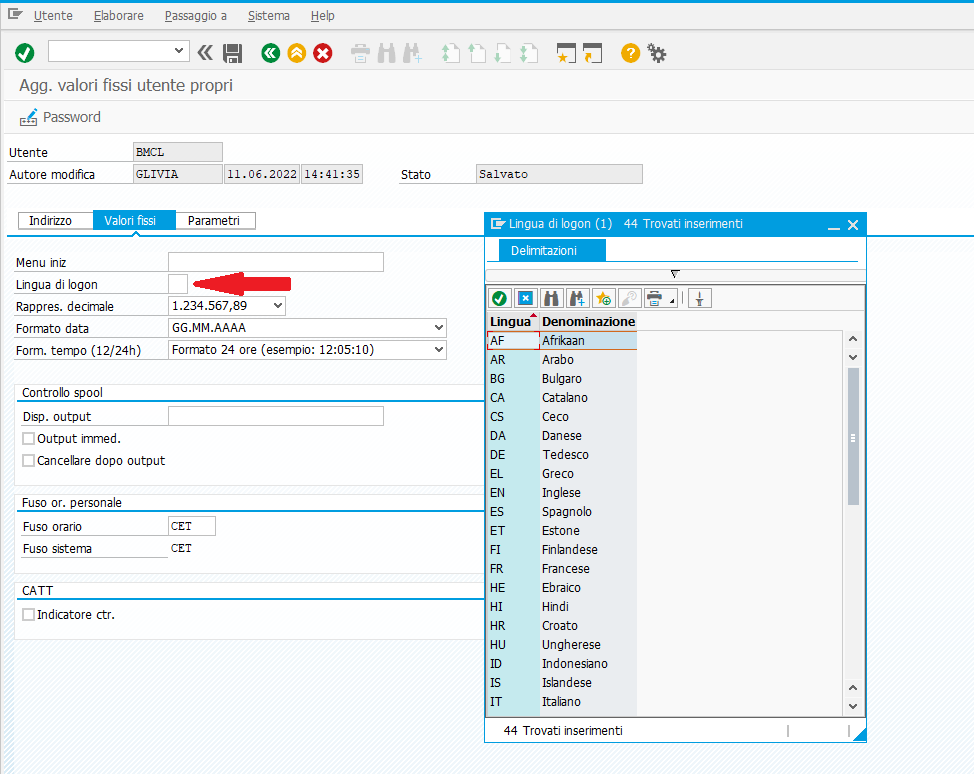Screen dimensions: 974x774
Task: Select the Italiano language row
Action: [562, 701]
